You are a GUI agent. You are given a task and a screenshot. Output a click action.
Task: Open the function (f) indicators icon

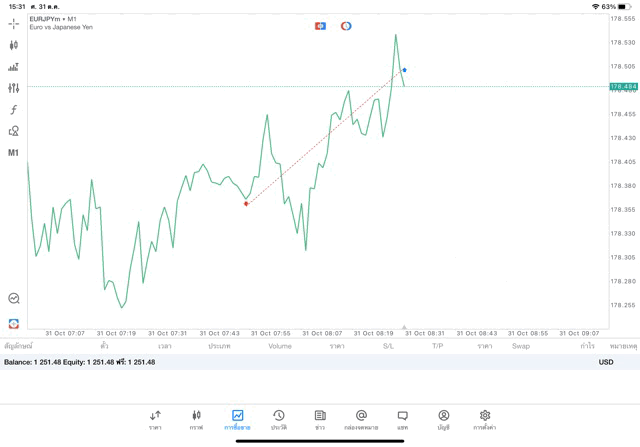14,109
